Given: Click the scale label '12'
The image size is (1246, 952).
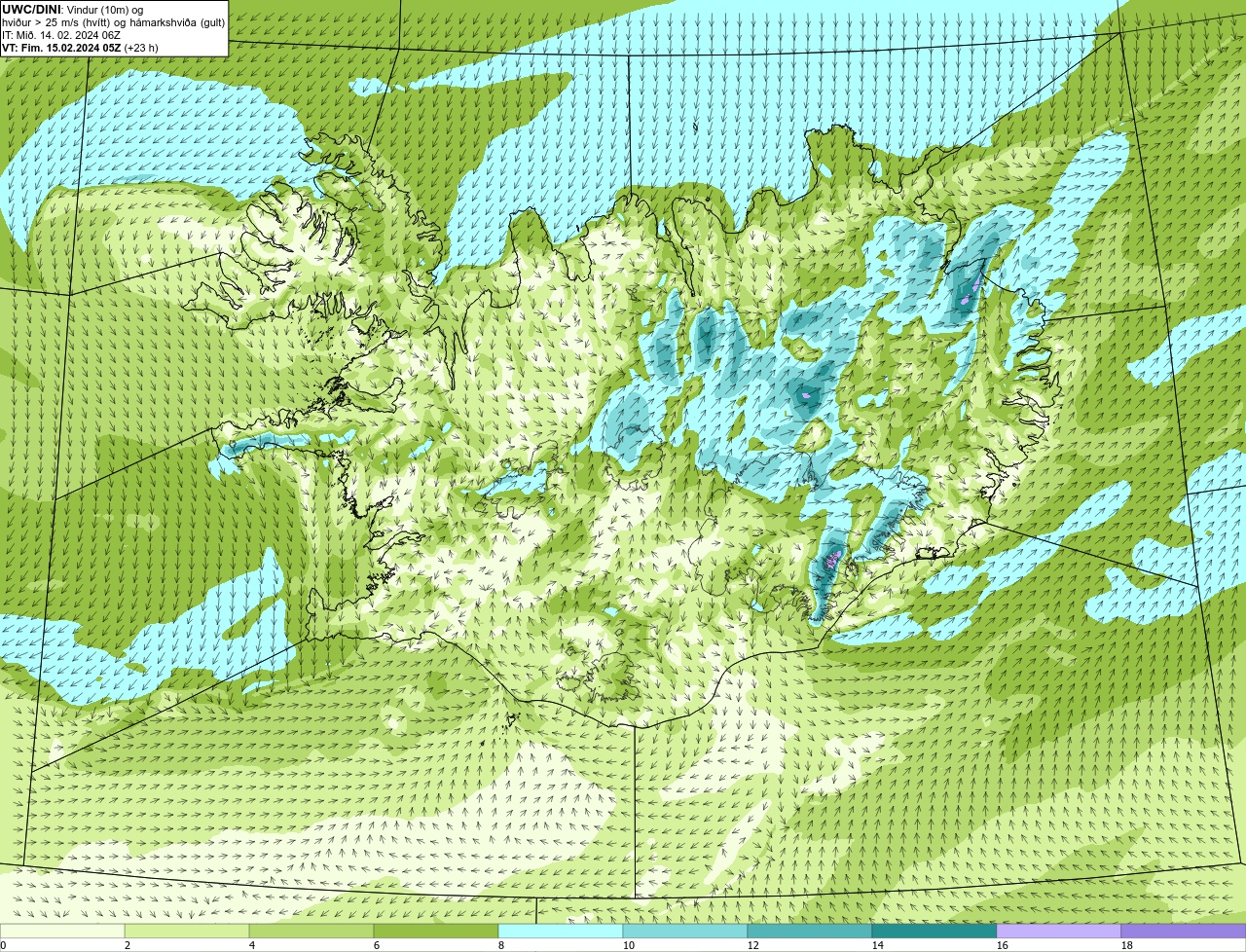Looking at the screenshot, I should click(x=753, y=945).
